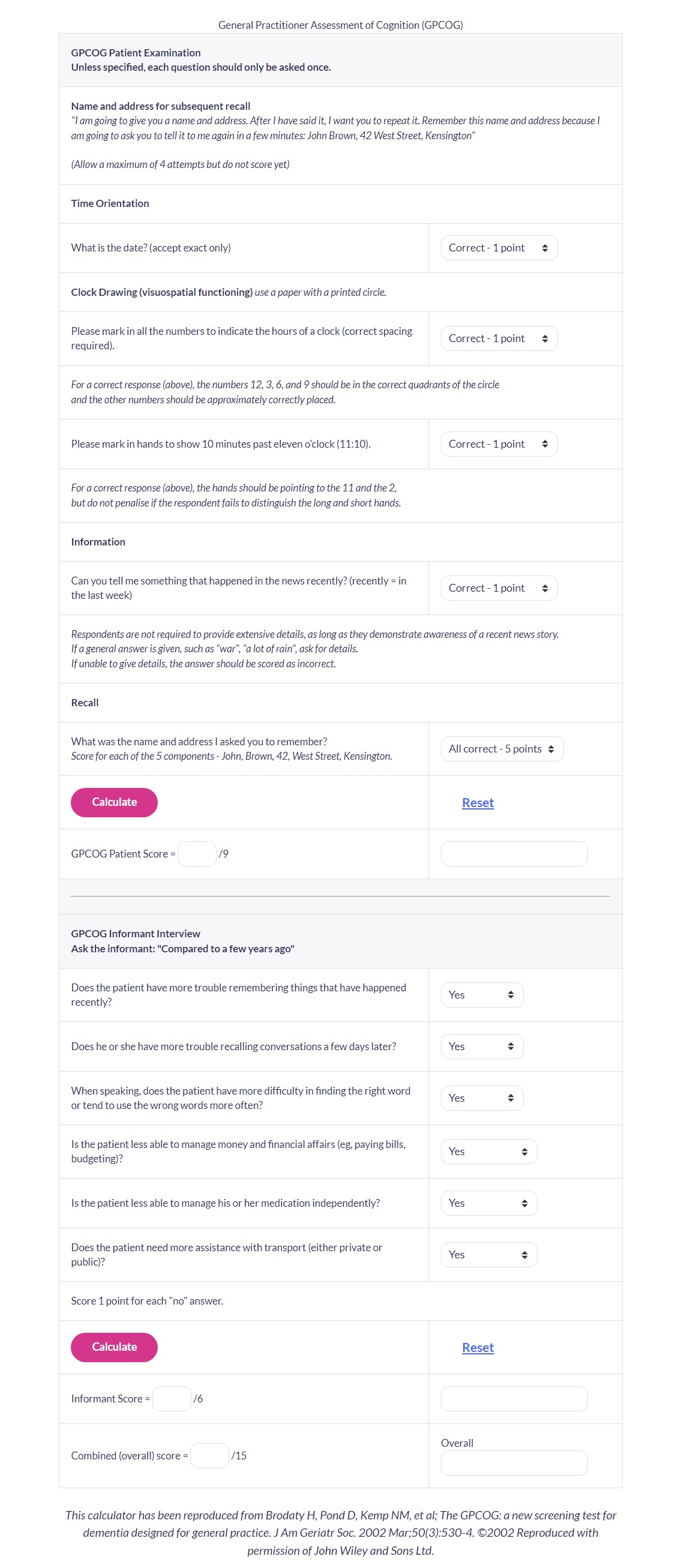Open the remembering recent things dropdown
This screenshot has height=1568, width=678.
[x=481, y=994]
